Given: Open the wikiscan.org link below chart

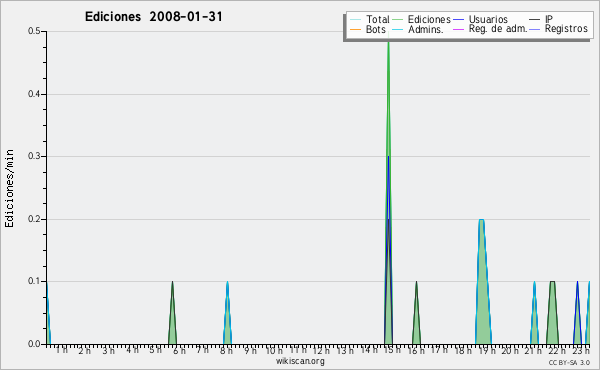Looking at the screenshot, I should (300, 361).
